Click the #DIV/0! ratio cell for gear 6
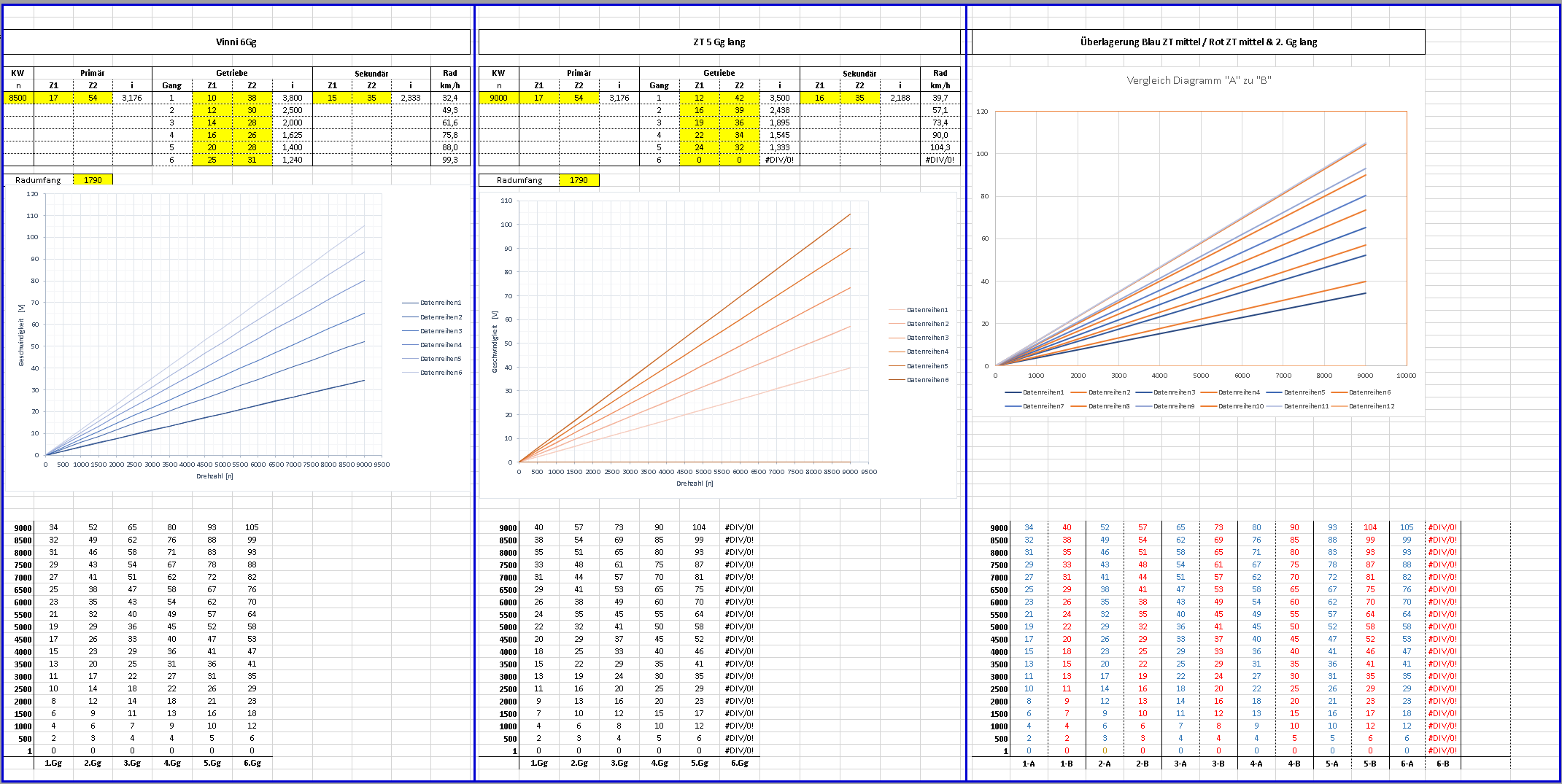 (779, 160)
